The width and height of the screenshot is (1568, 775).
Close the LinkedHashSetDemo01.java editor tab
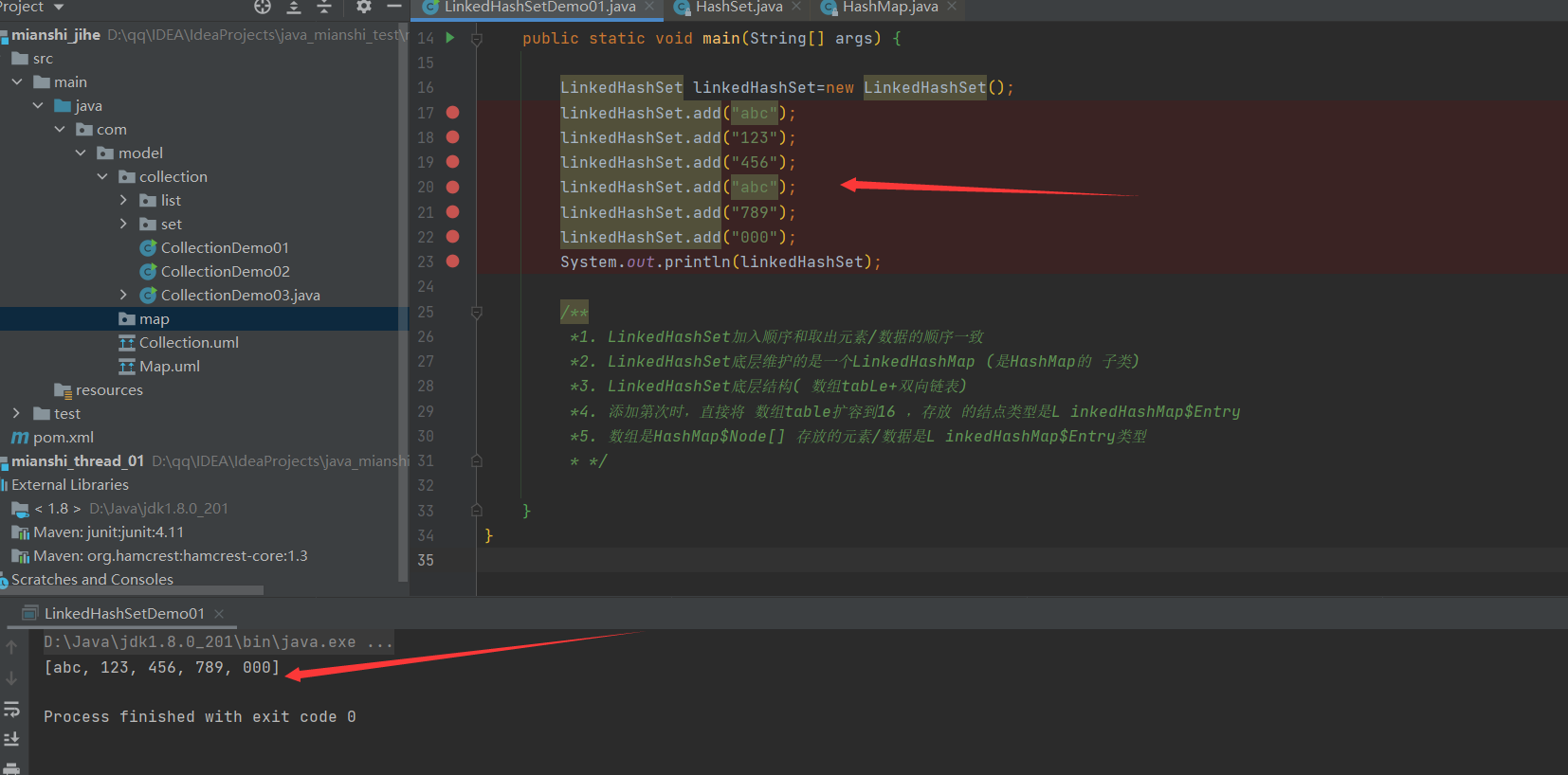[650, 7]
